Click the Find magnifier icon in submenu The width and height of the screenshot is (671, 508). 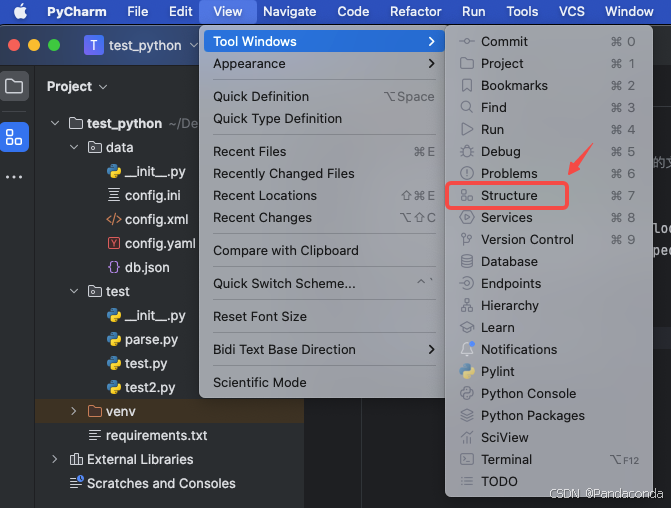tap(466, 107)
